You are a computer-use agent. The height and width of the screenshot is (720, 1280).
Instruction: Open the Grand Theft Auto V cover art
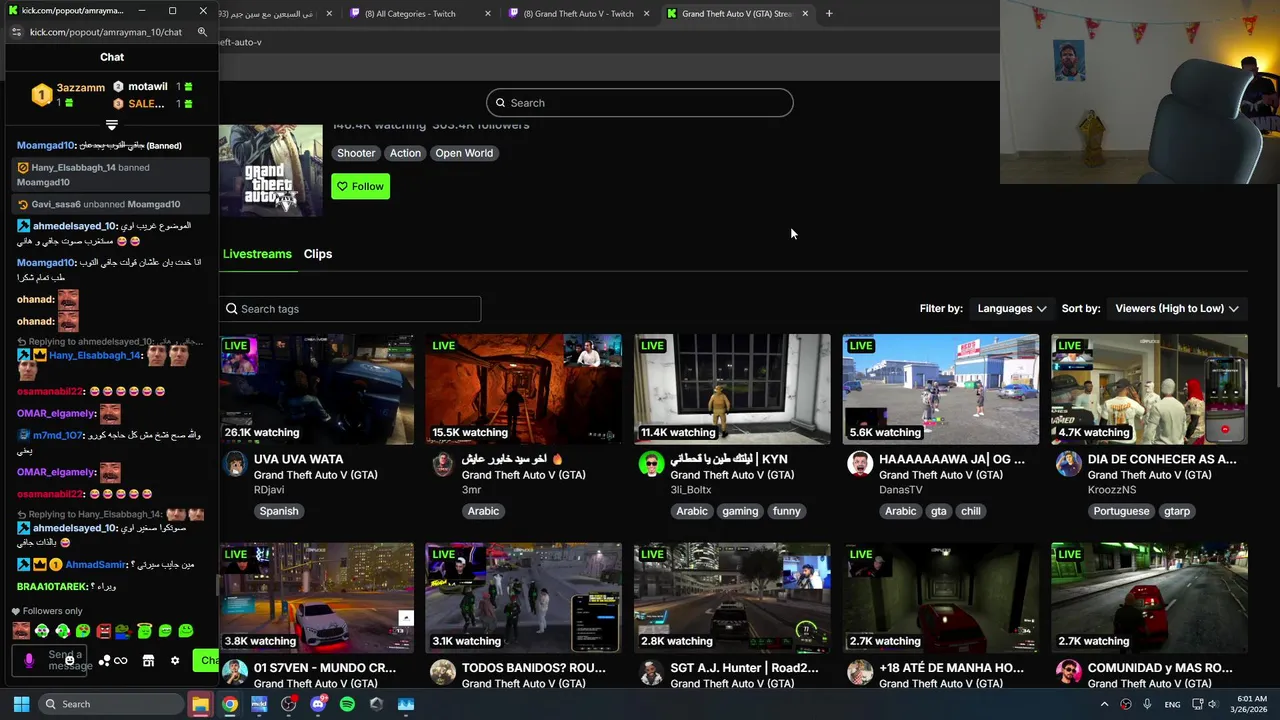point(271,170)
